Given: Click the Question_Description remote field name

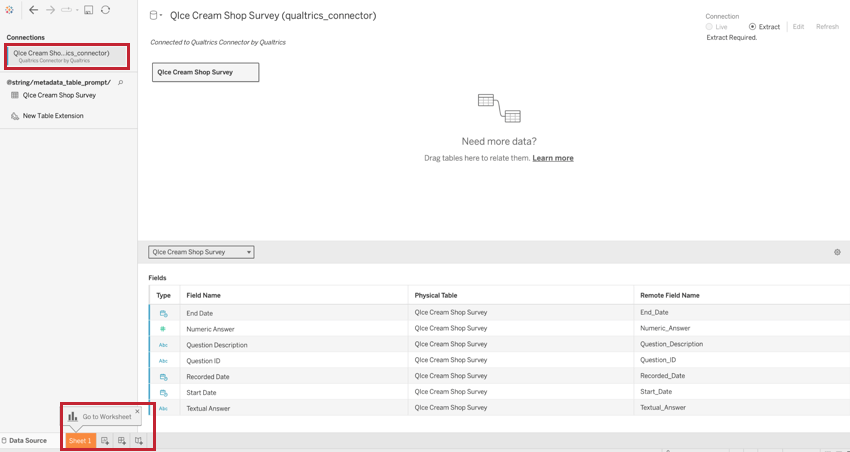Looking at the screenshot, I should [672, 344].
